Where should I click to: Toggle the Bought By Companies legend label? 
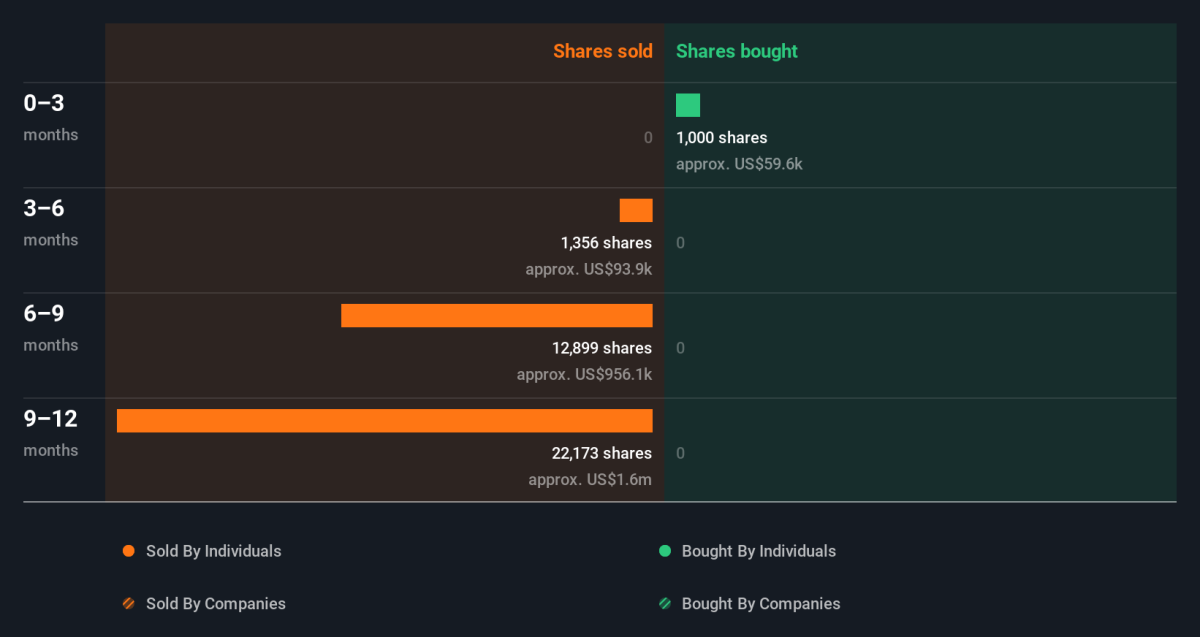761,604
